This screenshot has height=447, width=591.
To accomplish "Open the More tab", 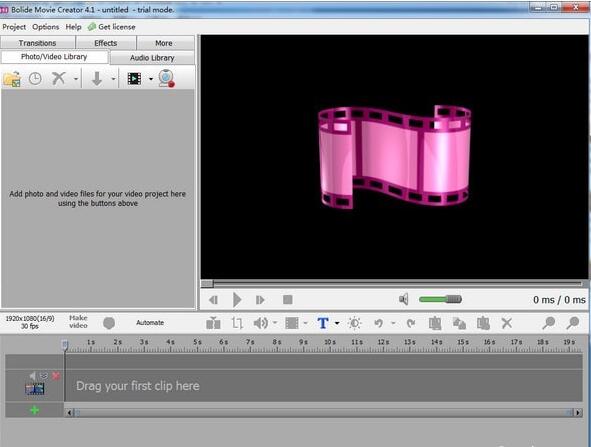I will click(164, 43).
